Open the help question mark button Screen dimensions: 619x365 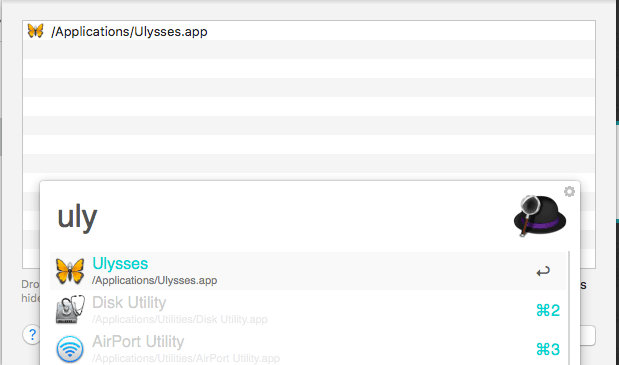point(32,335)
